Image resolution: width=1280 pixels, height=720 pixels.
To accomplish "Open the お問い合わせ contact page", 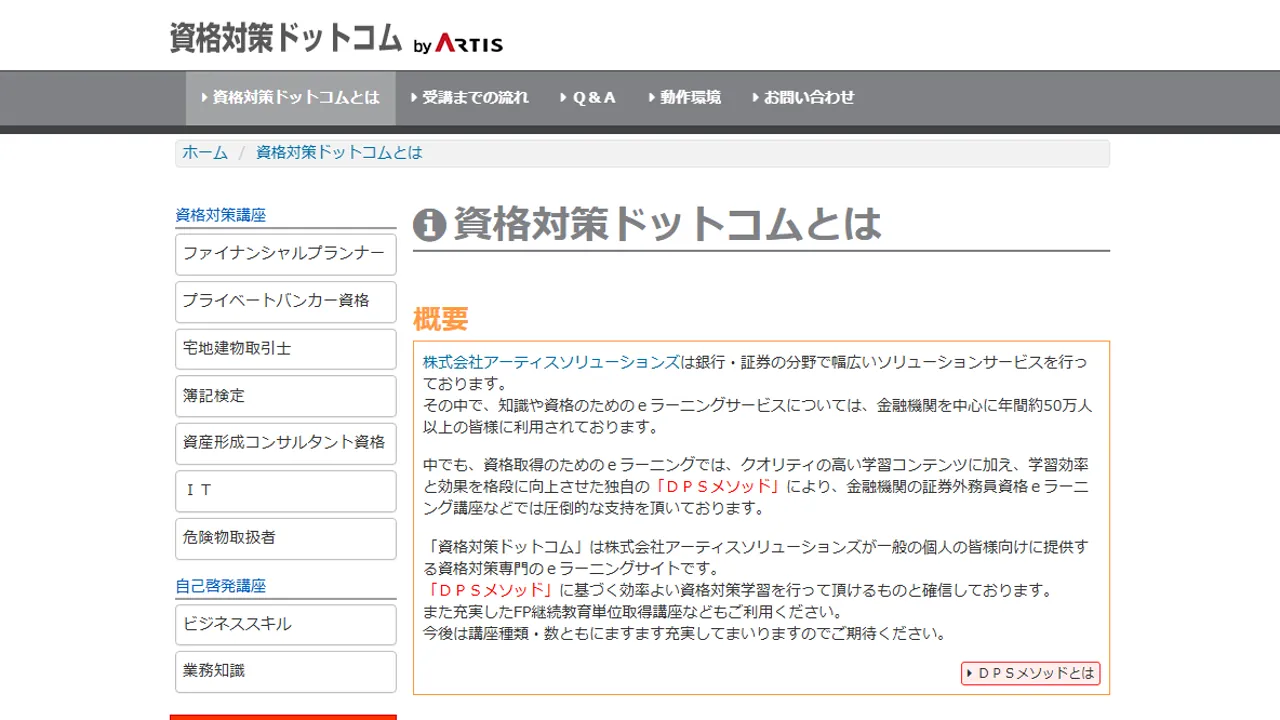I will pos(803,98).
